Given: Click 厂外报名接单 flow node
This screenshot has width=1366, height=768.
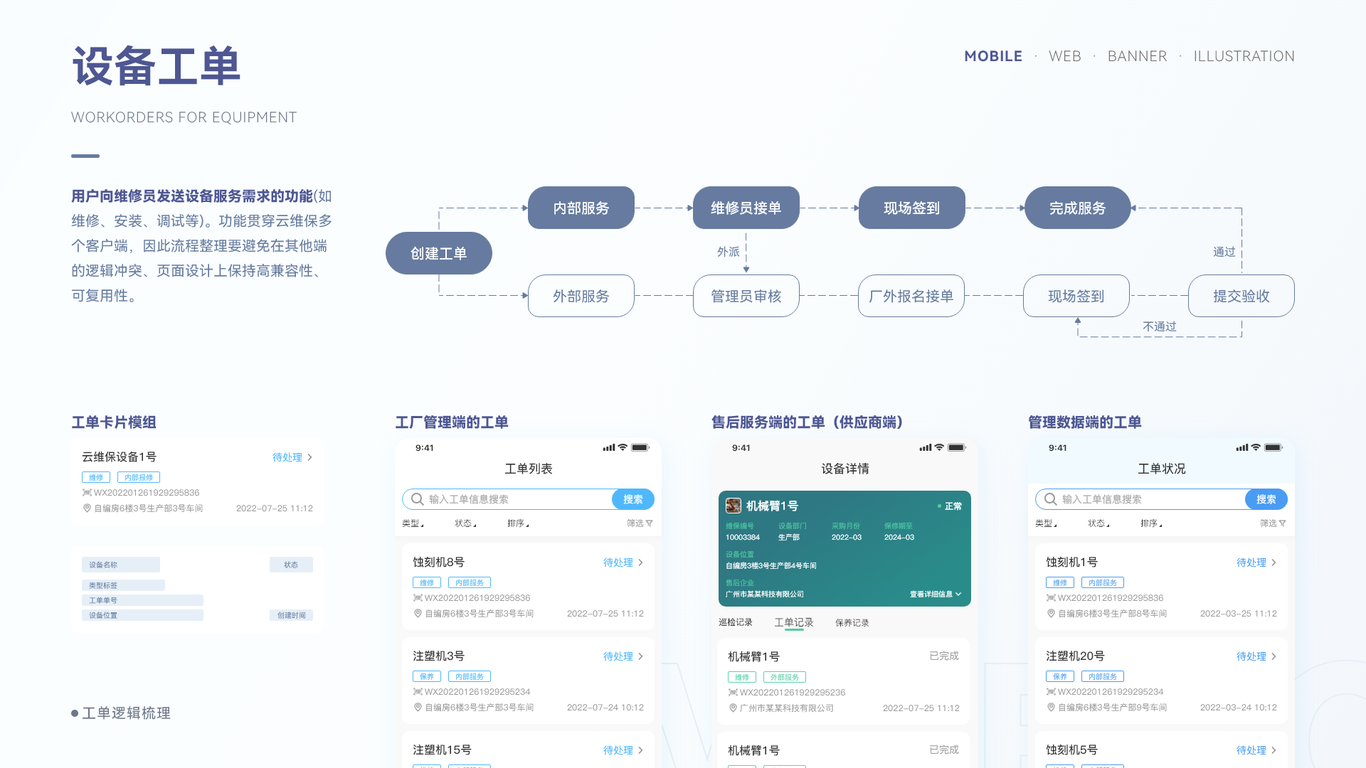Looking at the screenshot, I should [x=911, y=296].
